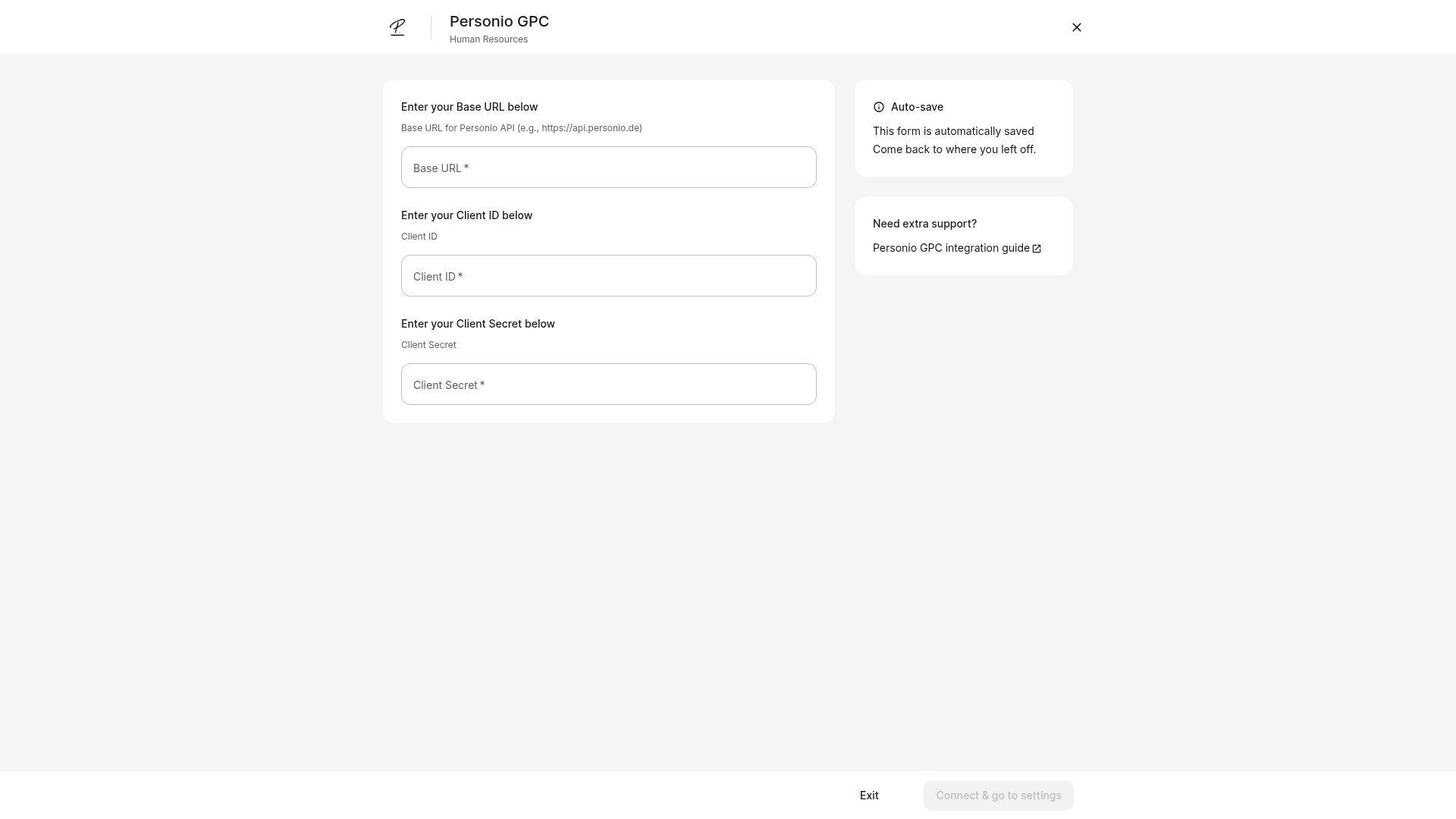Click Connect & go to settings button
This screenshot has height=819, width=1456.
998,795
